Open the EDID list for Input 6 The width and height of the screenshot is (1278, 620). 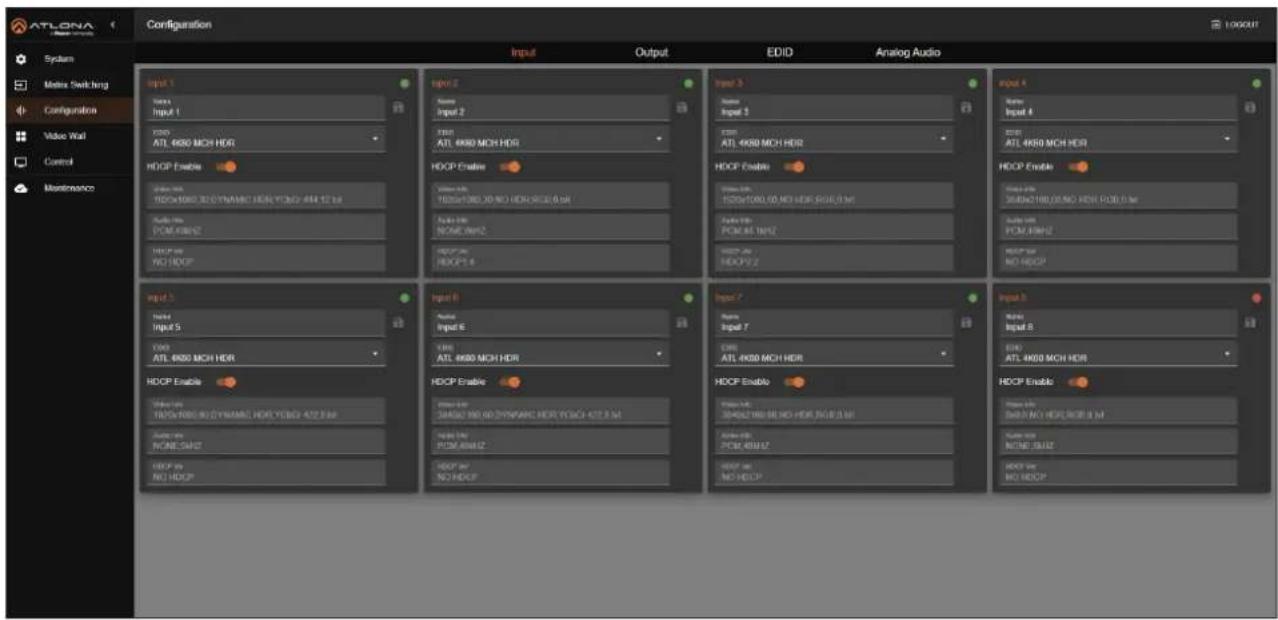549,353
